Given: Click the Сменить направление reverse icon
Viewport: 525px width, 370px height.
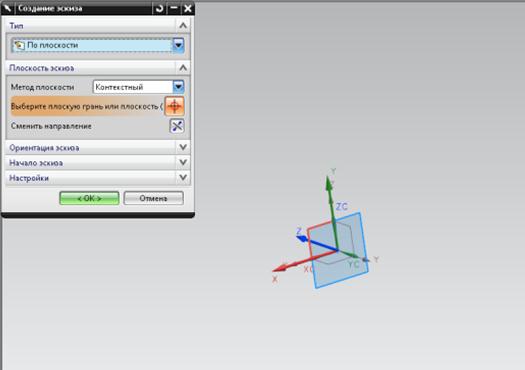Looking at the screenshot, I should click(x=176, y=126).
